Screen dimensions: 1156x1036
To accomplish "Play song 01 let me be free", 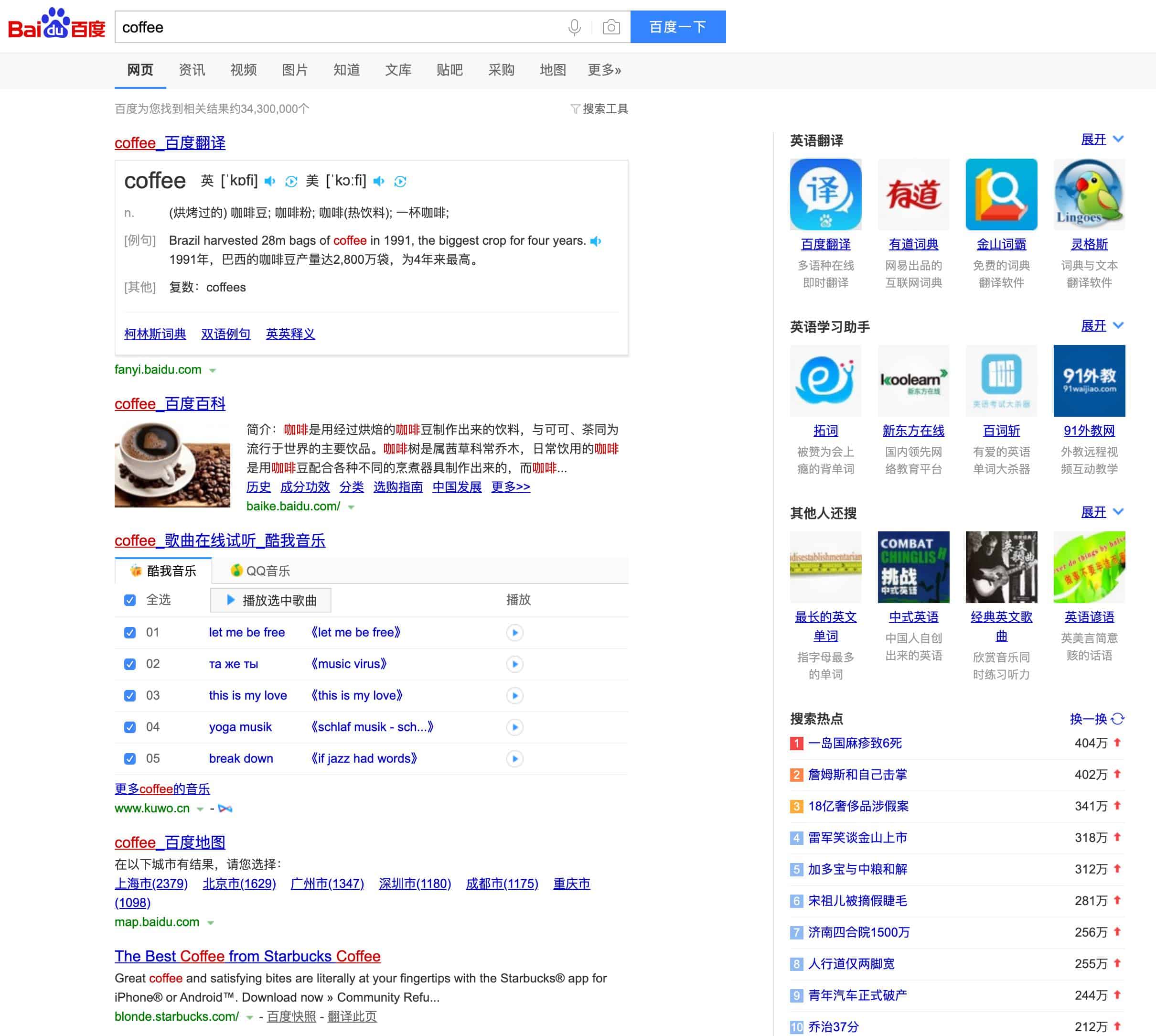I will pos(515,632).
